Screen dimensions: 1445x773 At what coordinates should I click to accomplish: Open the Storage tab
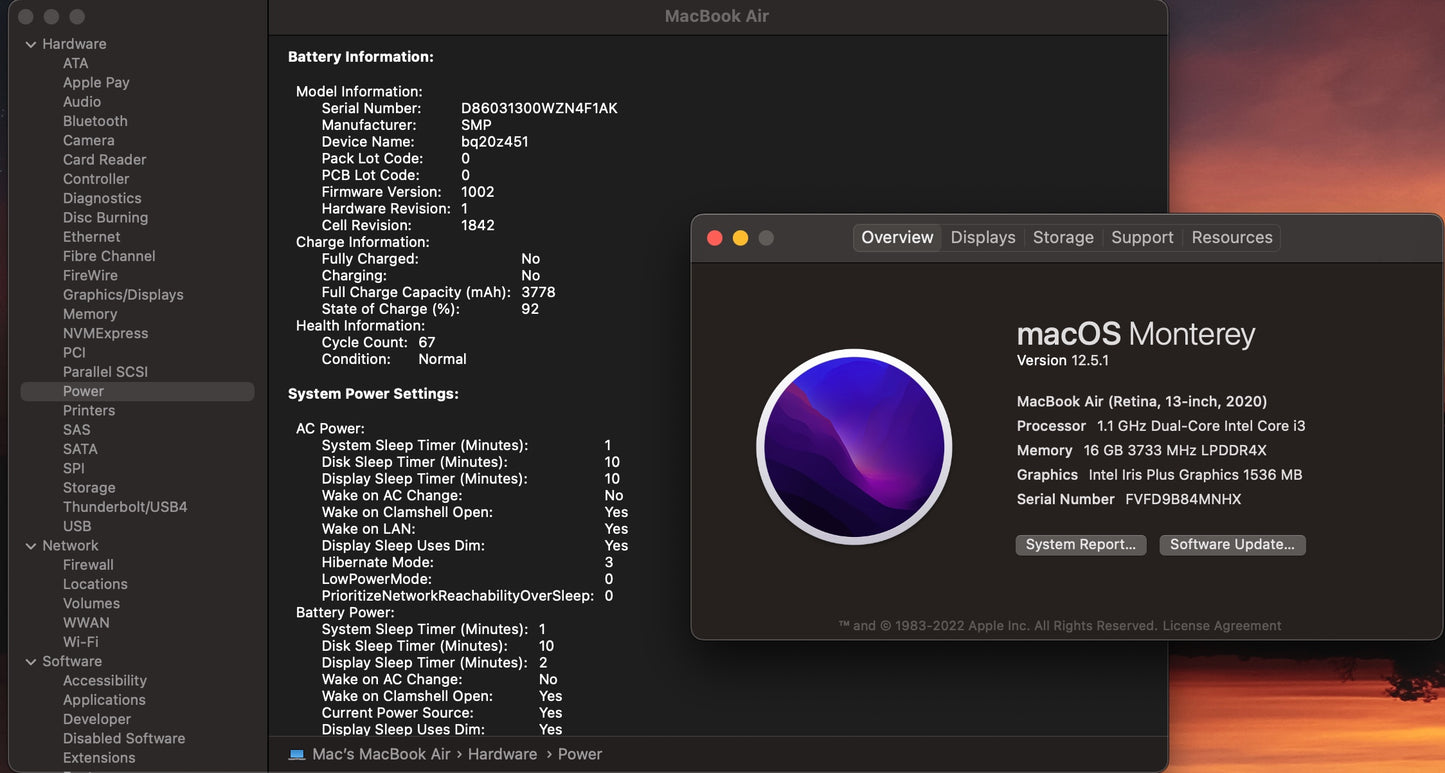coord(1063,237)
